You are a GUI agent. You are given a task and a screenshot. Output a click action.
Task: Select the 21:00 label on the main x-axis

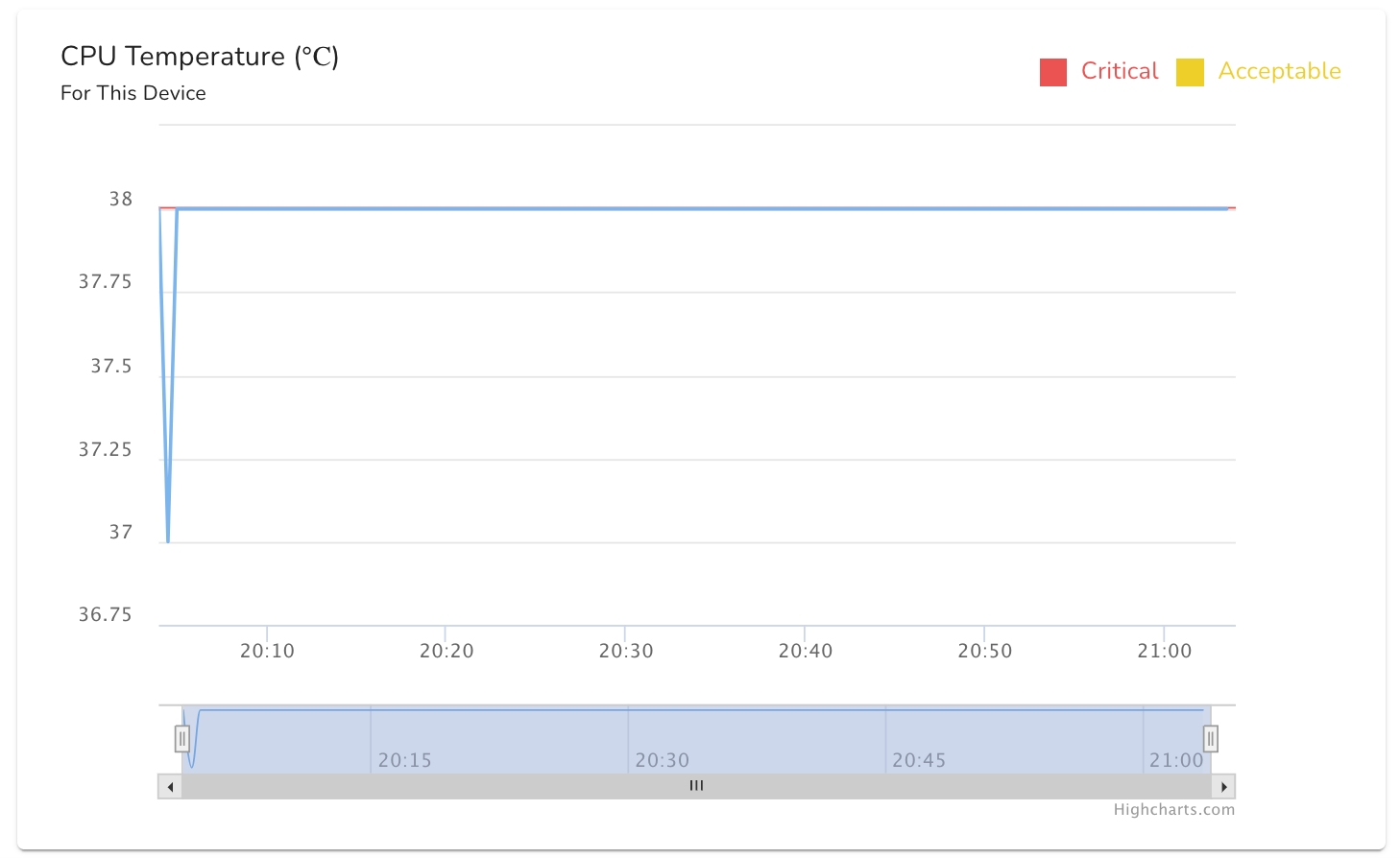pyautogui.click(x=1164, y=651)
